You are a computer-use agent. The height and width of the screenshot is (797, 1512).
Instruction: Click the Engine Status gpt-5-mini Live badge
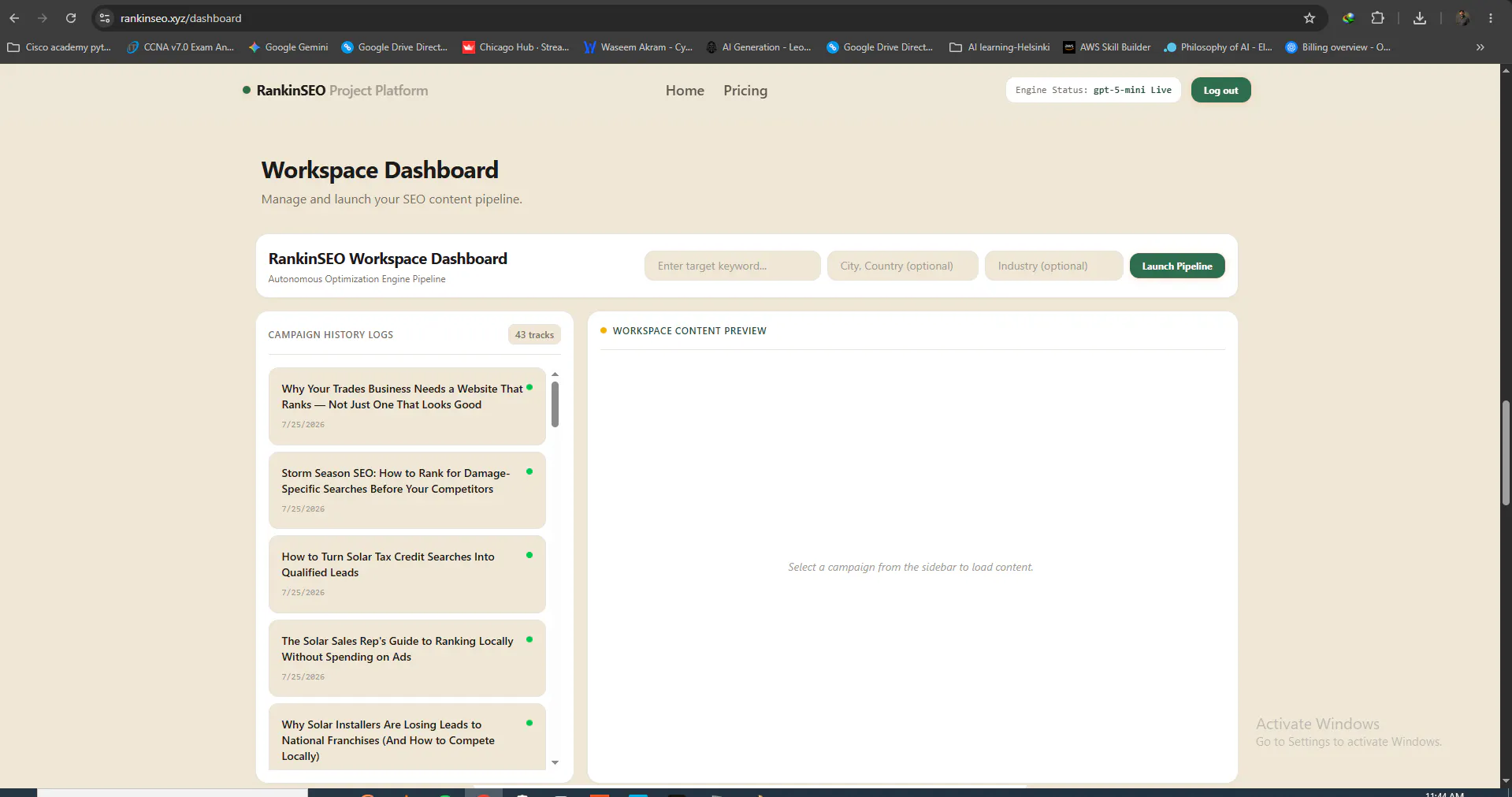1093,90
